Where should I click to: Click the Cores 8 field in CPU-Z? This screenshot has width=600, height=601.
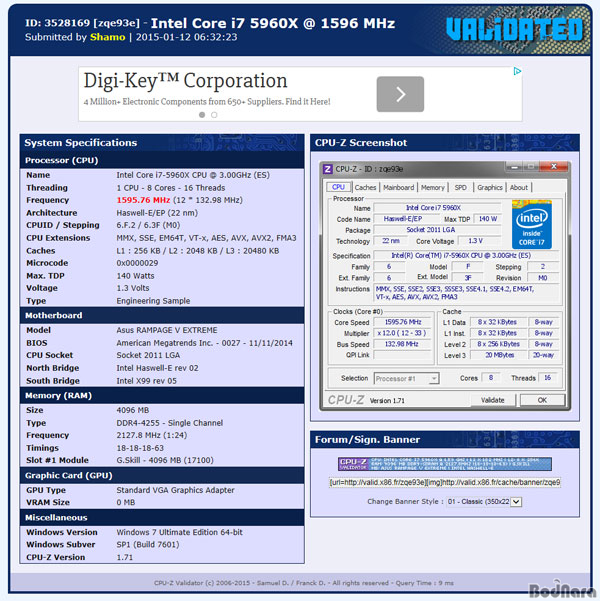click(x=491, y=378)
